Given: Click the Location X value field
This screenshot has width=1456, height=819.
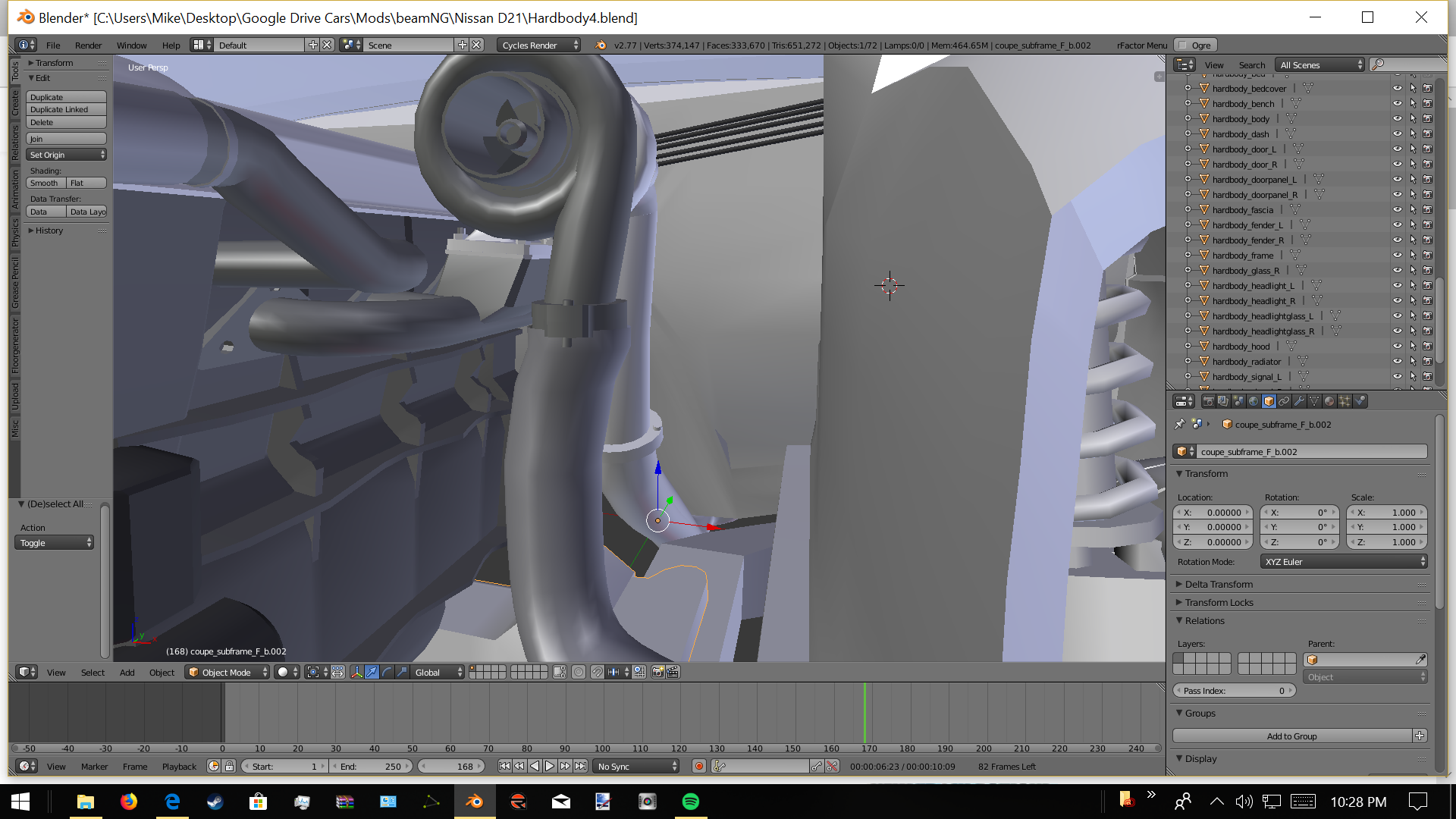Looking at the screenshot, I should pos(1213,513).
